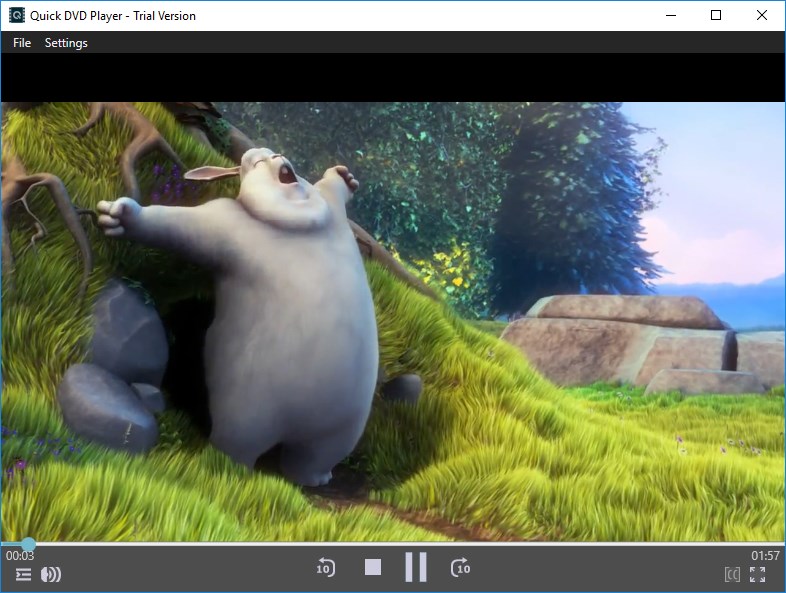Rewind 10 seconds

point(326,568)
